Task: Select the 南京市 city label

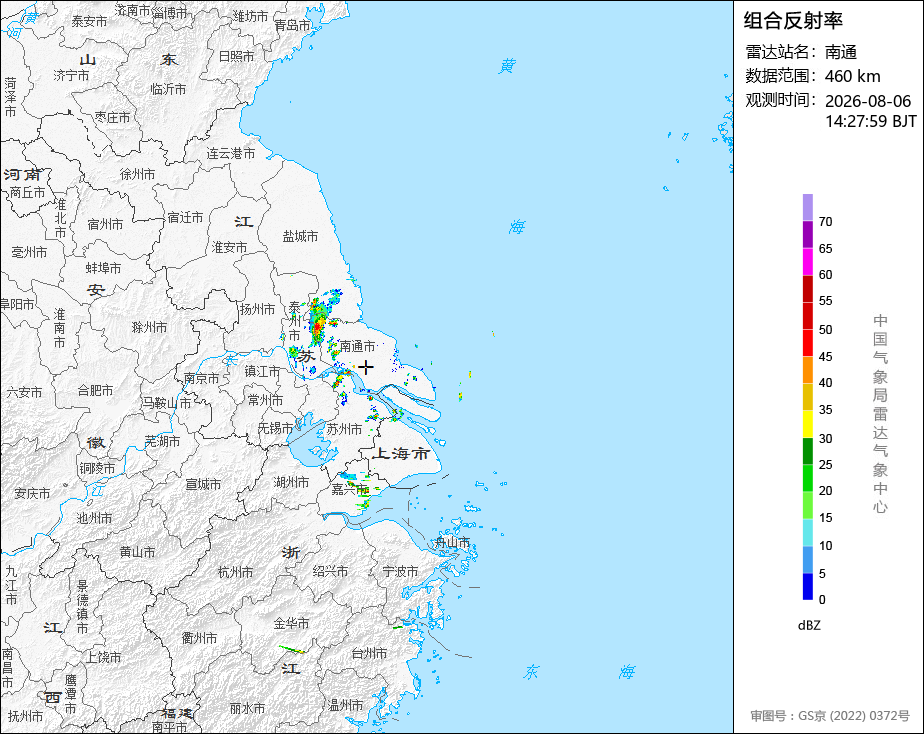Action: click(x=201, y=378)
